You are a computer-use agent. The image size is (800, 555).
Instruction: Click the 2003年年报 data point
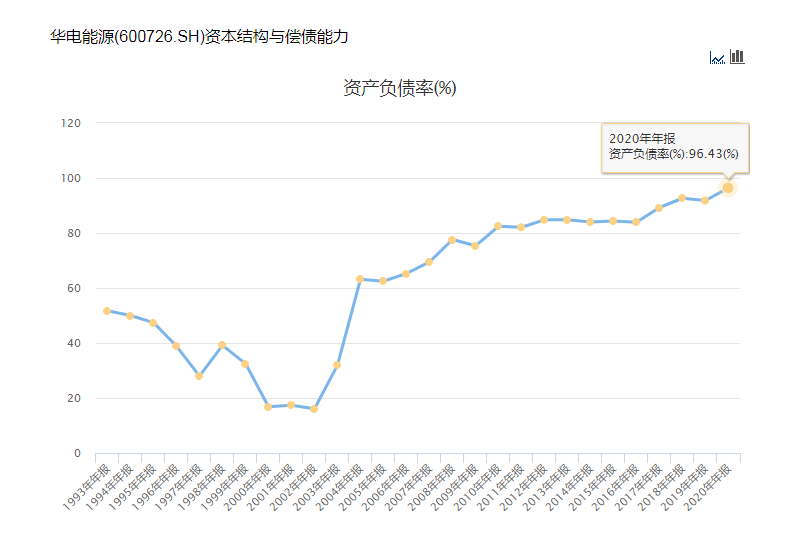point(337,365)
